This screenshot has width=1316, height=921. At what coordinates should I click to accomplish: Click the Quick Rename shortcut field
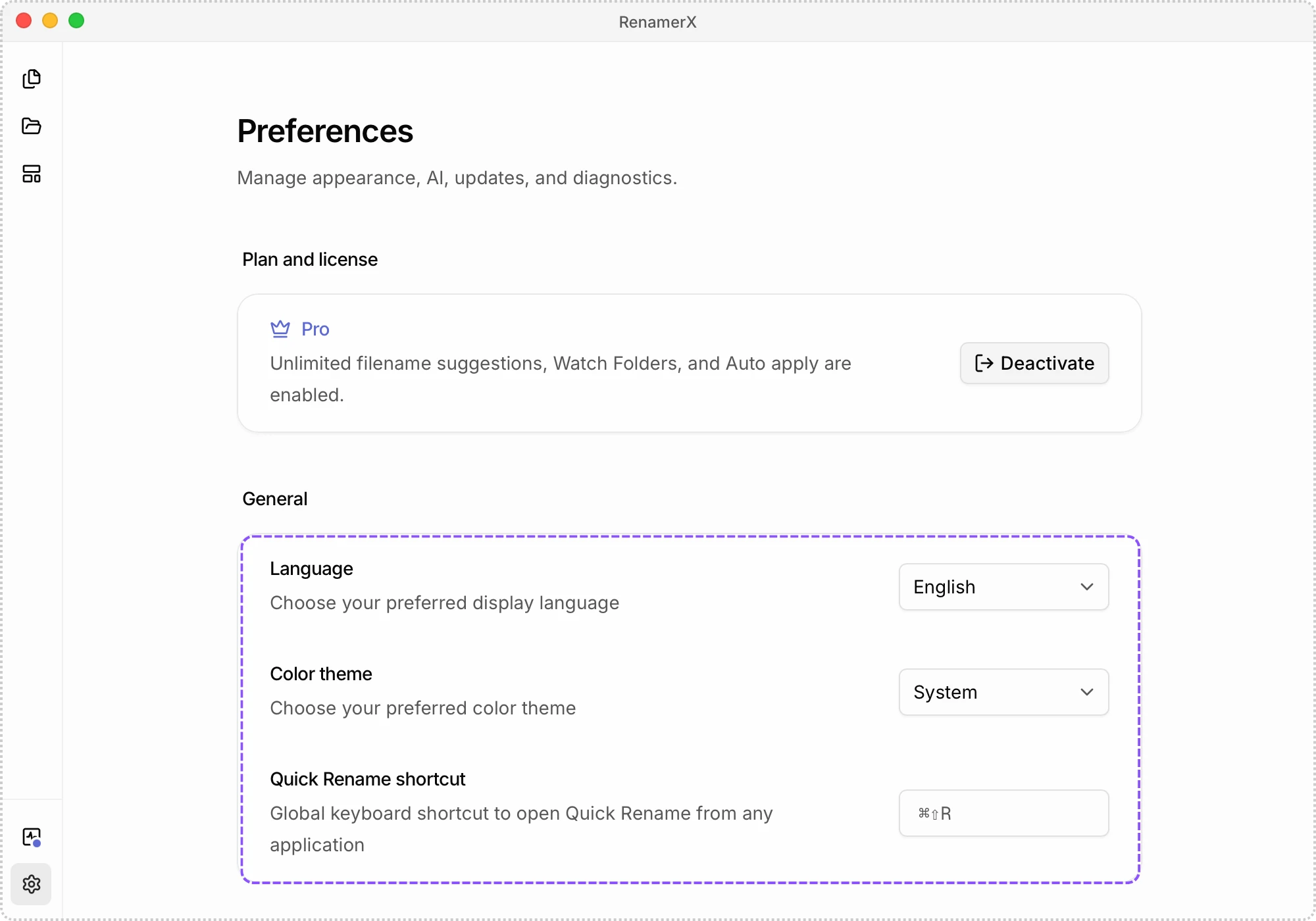pyautogui.click(x=1004, y=813)
